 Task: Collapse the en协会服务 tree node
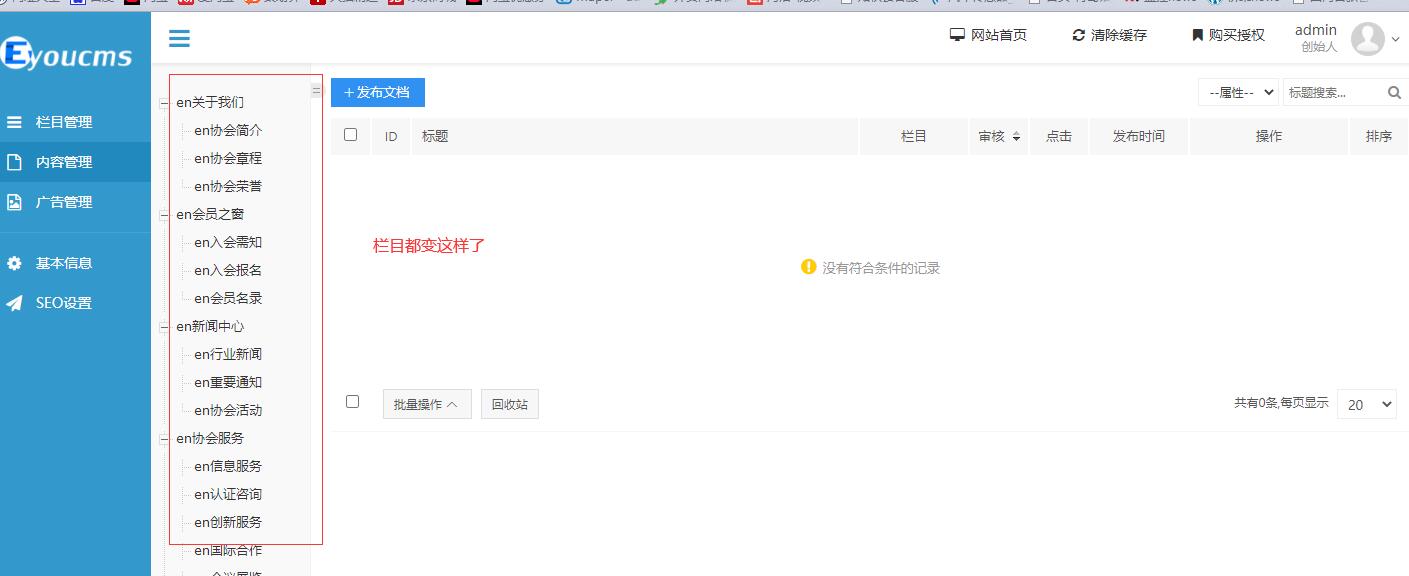165,438
